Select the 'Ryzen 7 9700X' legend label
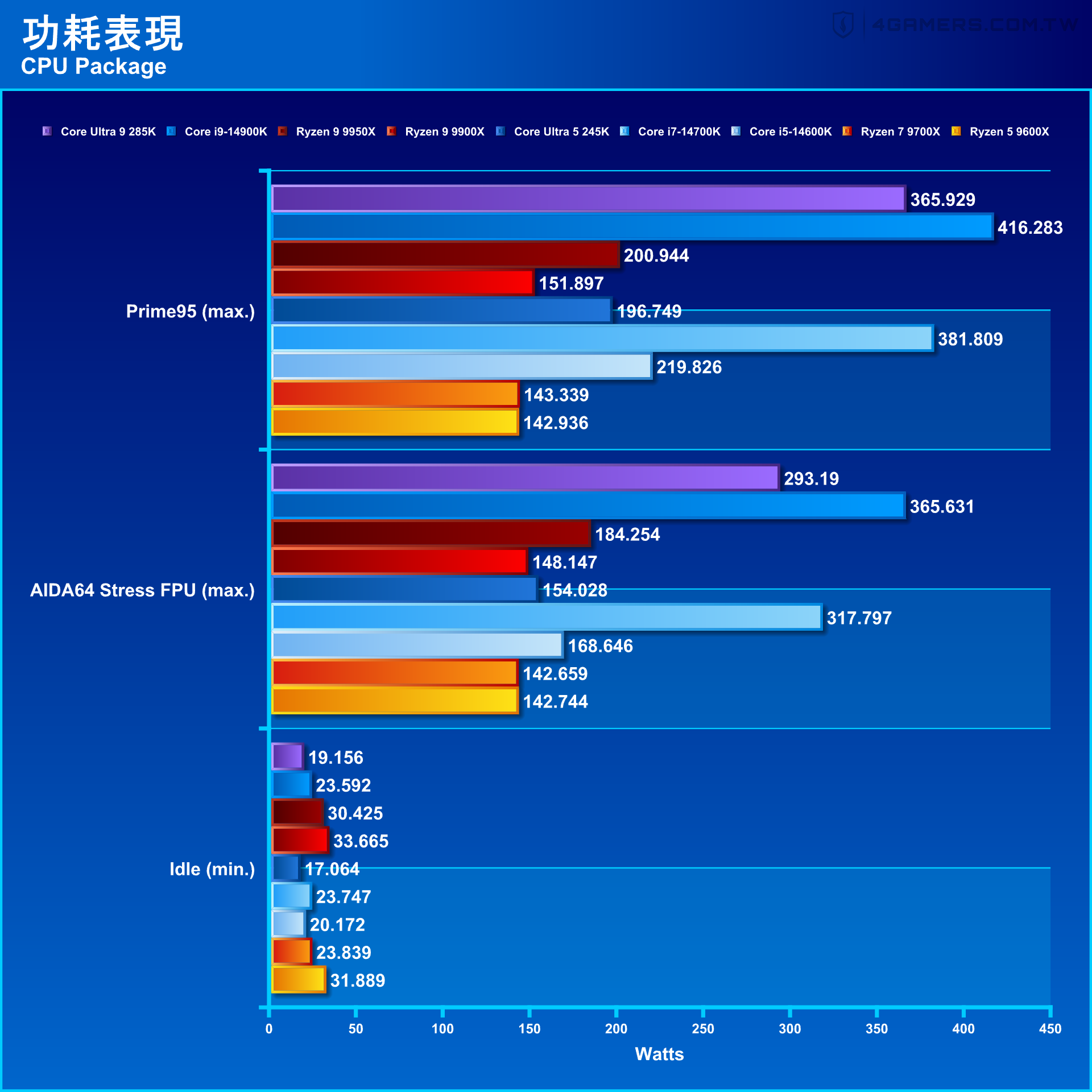This screenshot has height=1092, width=1092. coord(900,131)
